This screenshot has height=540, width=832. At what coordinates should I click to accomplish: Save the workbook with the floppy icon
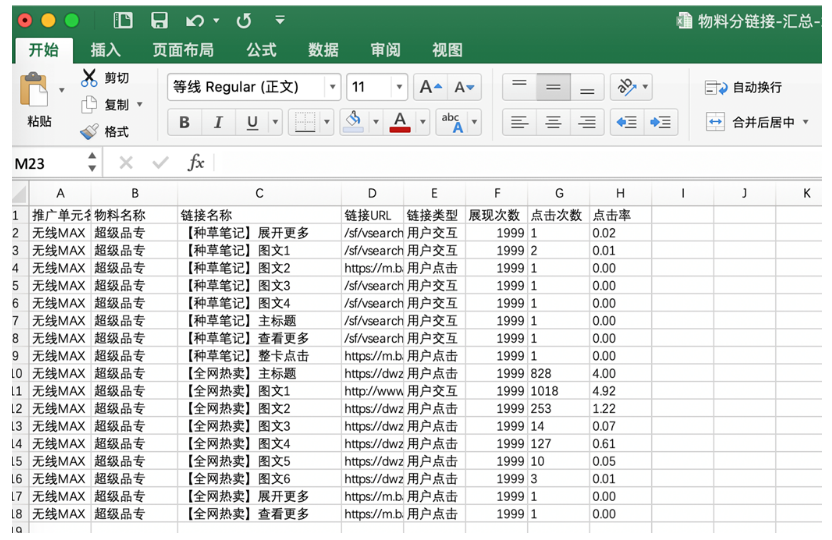(x=159, y=20)
